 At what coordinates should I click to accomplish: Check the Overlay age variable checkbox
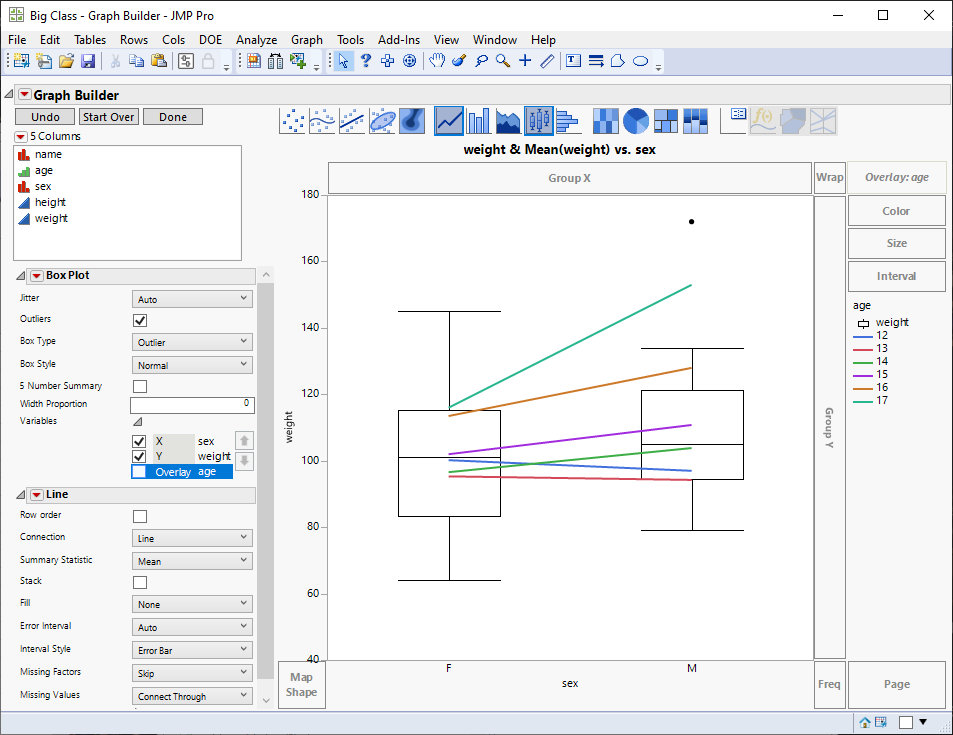point(140,472)
